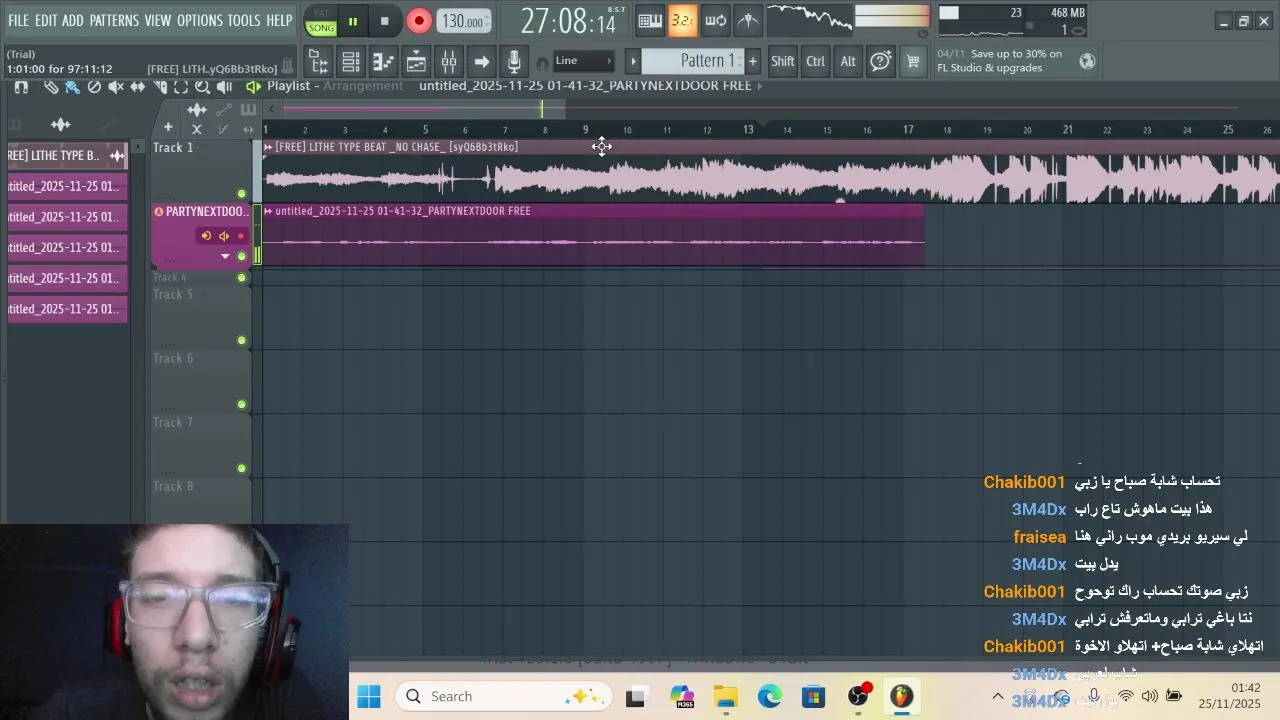This screenshot has height=720, width=1280.
Task: Open the untitled_2025-11-25 clip menu arrow
Action: pos(268,211)
